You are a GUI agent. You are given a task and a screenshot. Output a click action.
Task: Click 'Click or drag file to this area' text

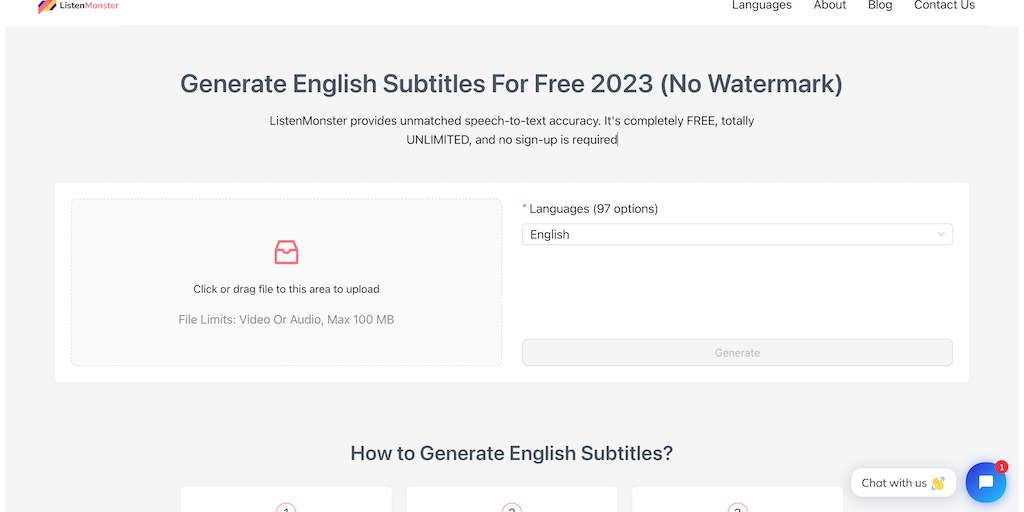click(x=286, y=289)
